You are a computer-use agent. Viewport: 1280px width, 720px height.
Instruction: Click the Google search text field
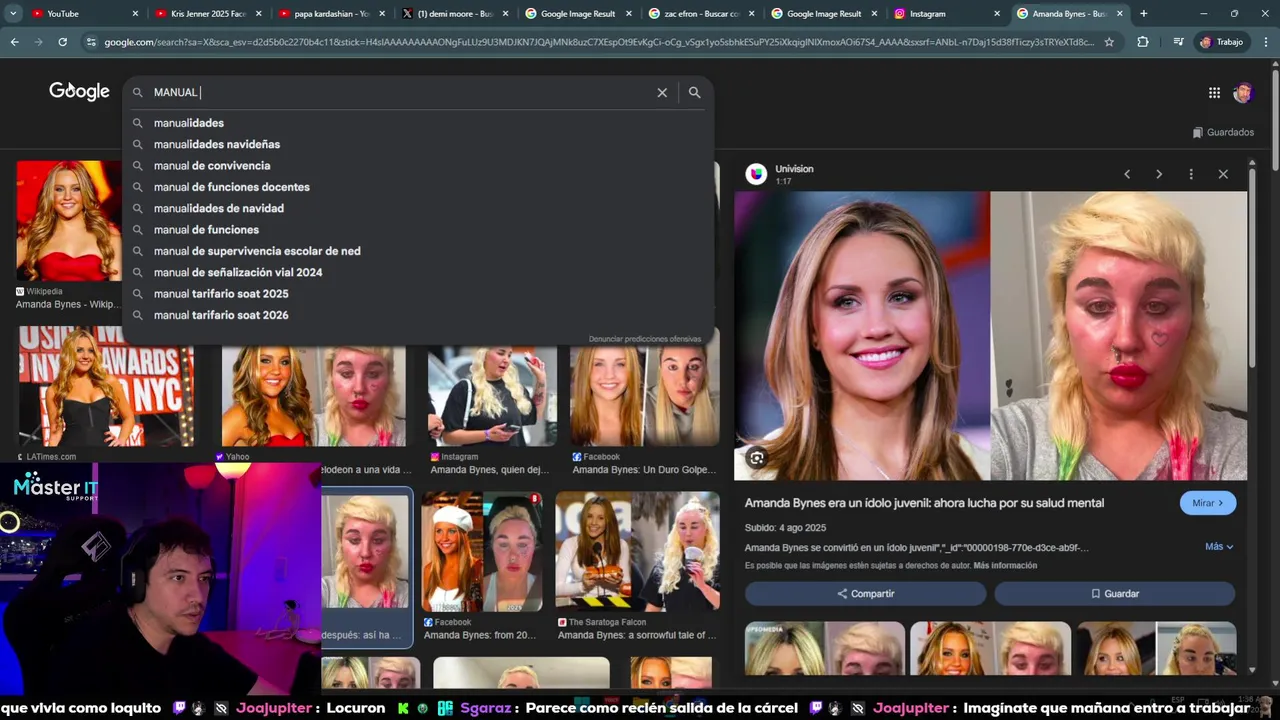(x=400, y=92)
